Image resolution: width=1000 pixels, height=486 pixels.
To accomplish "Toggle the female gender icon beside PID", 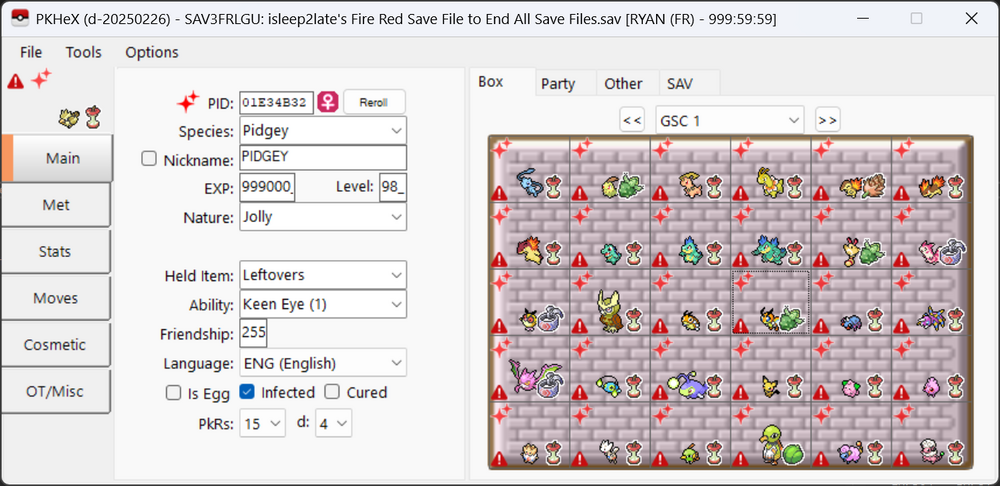I will [x=327, y=103].
